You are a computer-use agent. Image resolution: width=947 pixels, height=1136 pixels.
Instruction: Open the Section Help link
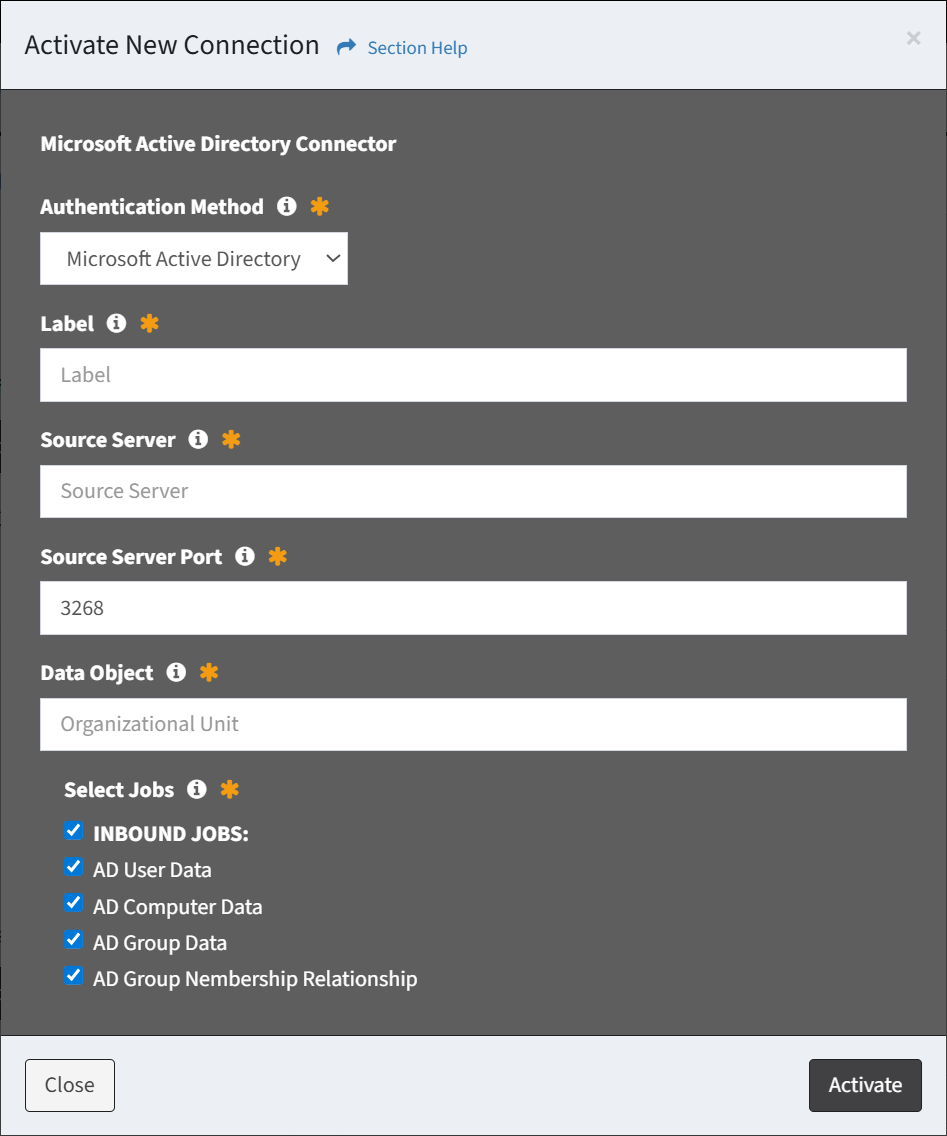pyautogui.click(x=417, y=48)
